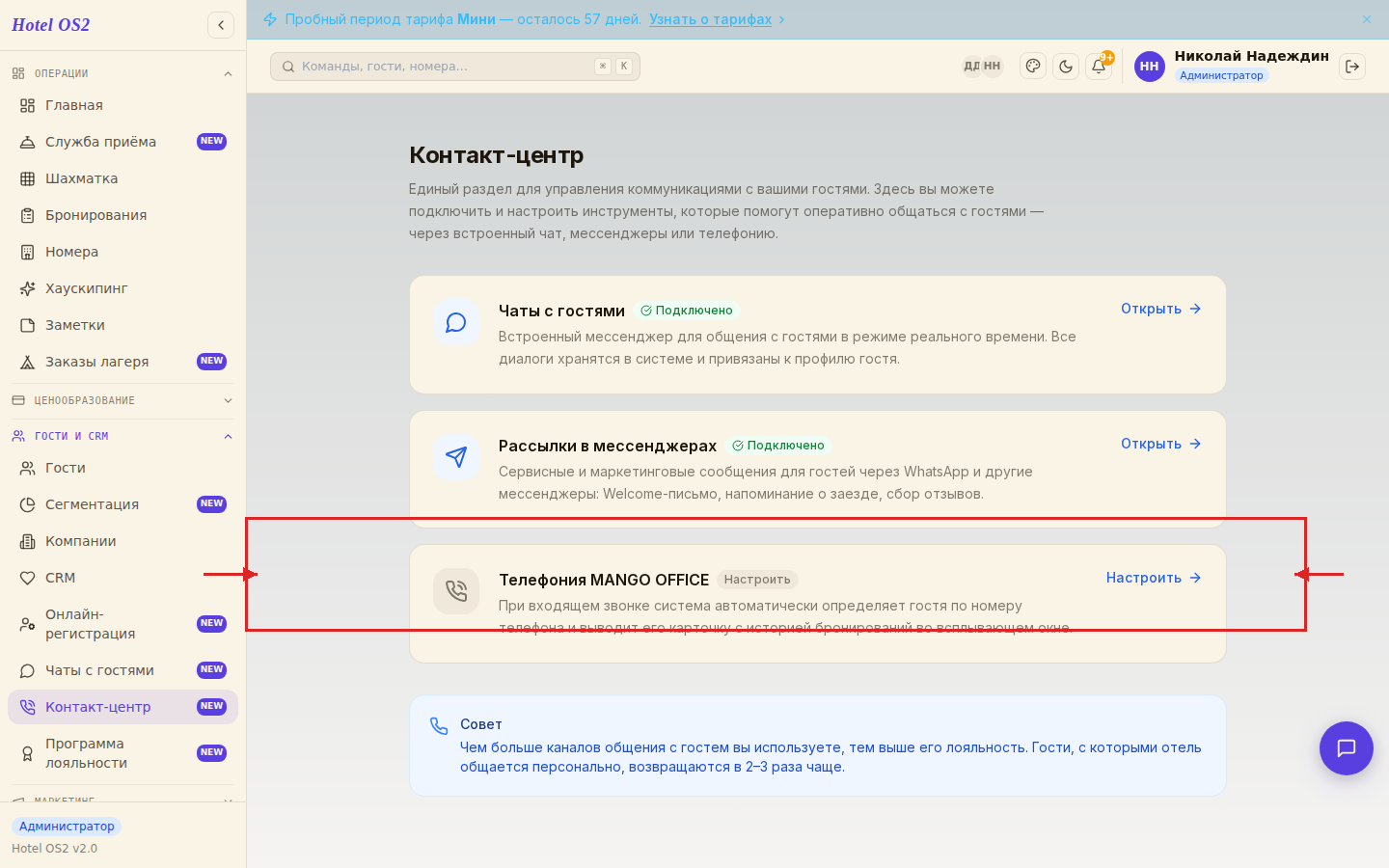Viewport: 1389px width, 868px height.
Task: Open Главная in the sidebar
Action: tap(123, 105)
